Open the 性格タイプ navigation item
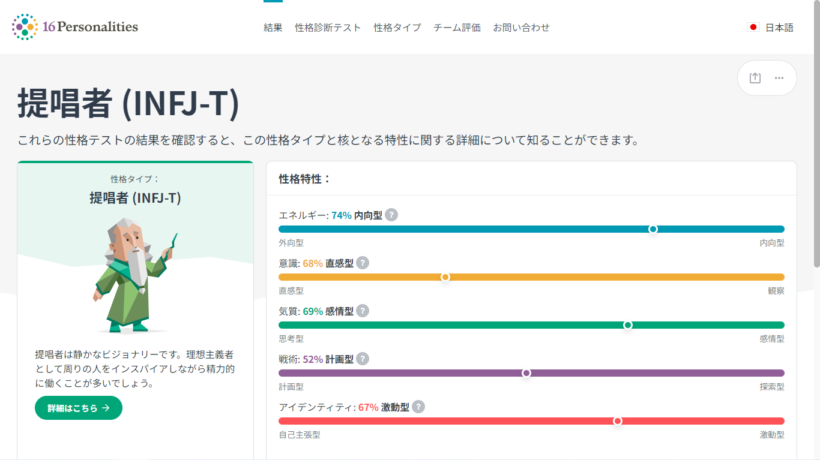820x460 pixels. point(397,27)
